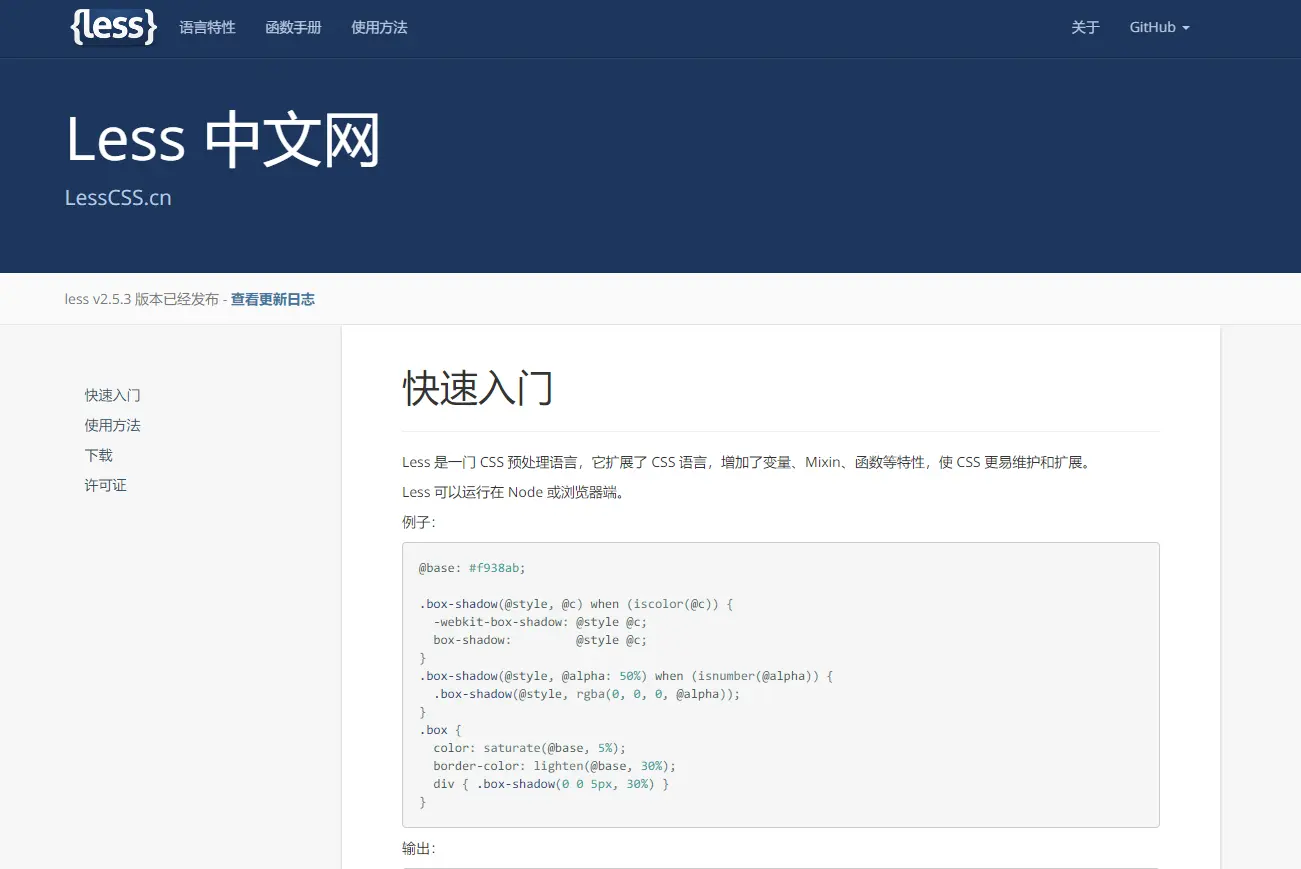Jump to 许可证 section in sidebar
Image resolution: width=1301 pixels, height=869 pixels.
coord(106,486)
